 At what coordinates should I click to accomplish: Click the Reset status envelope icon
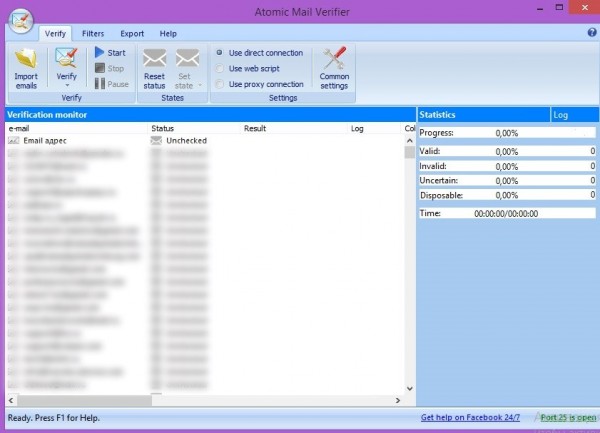tap(154, 59)
